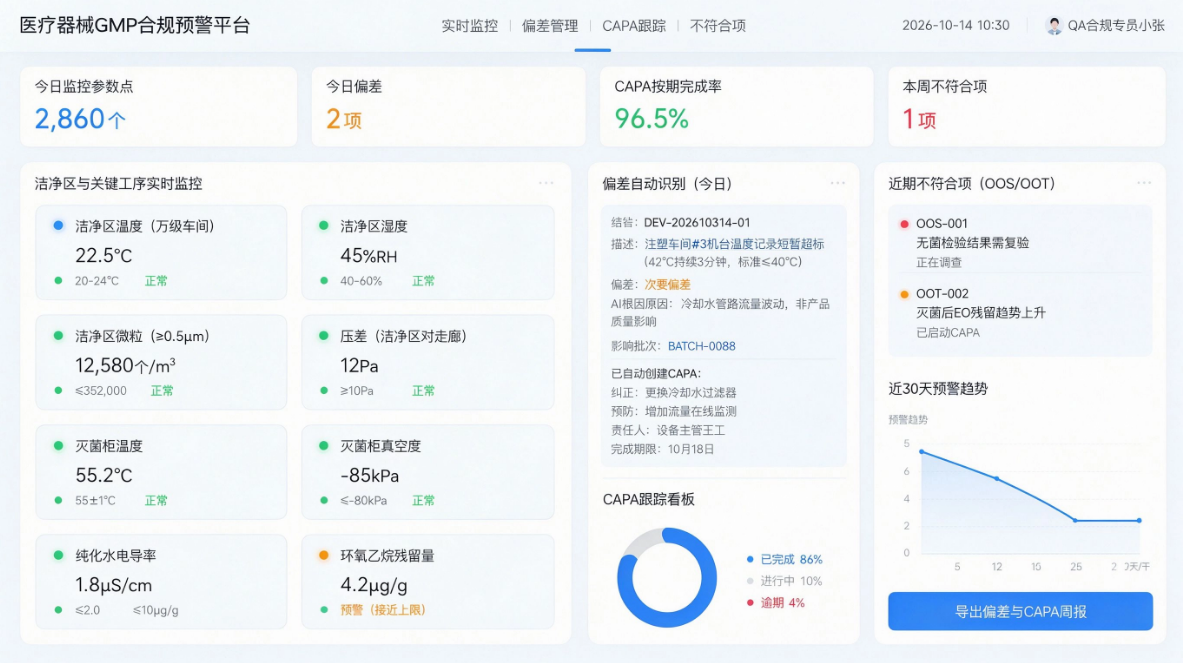The width and height of the screenshot is (1183, 663).
Task: Click the 逾期 4% legend entry
Action: [776, 603]
